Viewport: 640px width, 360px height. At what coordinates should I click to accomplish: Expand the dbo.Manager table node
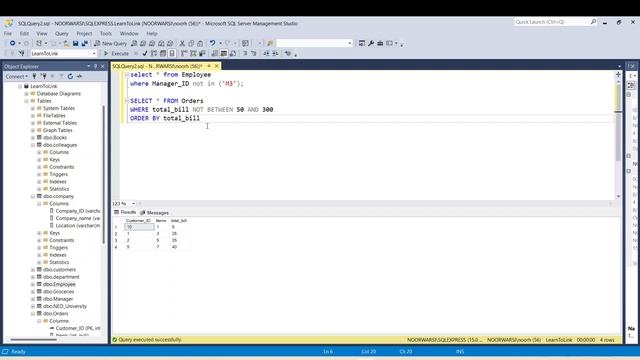[33, 299]
